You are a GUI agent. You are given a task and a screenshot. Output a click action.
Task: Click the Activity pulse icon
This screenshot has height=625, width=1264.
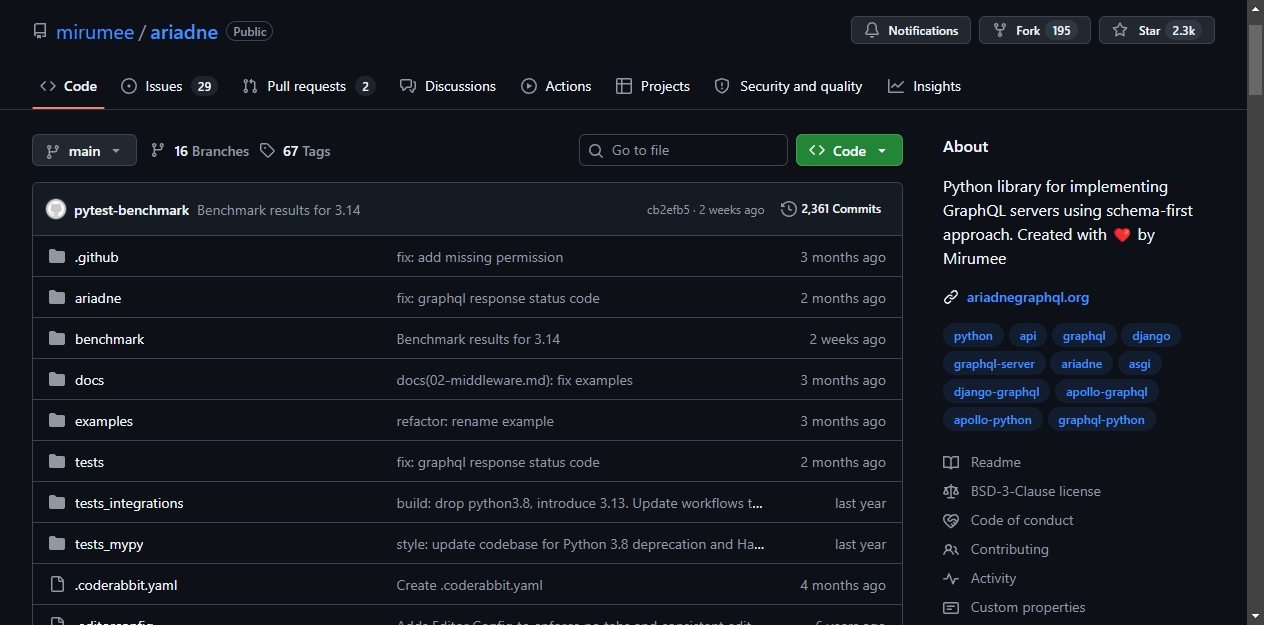pos(951,578)
